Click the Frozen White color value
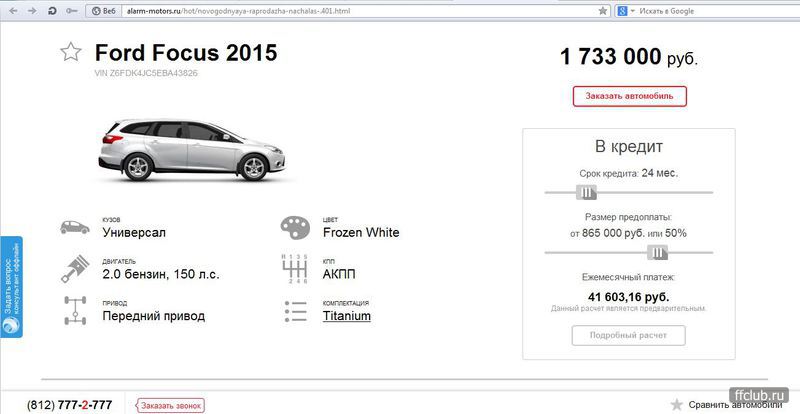 tap(361, 233)
